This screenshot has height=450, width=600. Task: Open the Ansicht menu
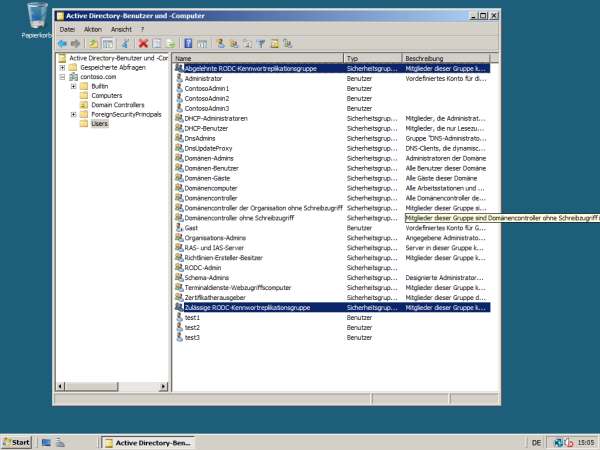coord(121,29)
